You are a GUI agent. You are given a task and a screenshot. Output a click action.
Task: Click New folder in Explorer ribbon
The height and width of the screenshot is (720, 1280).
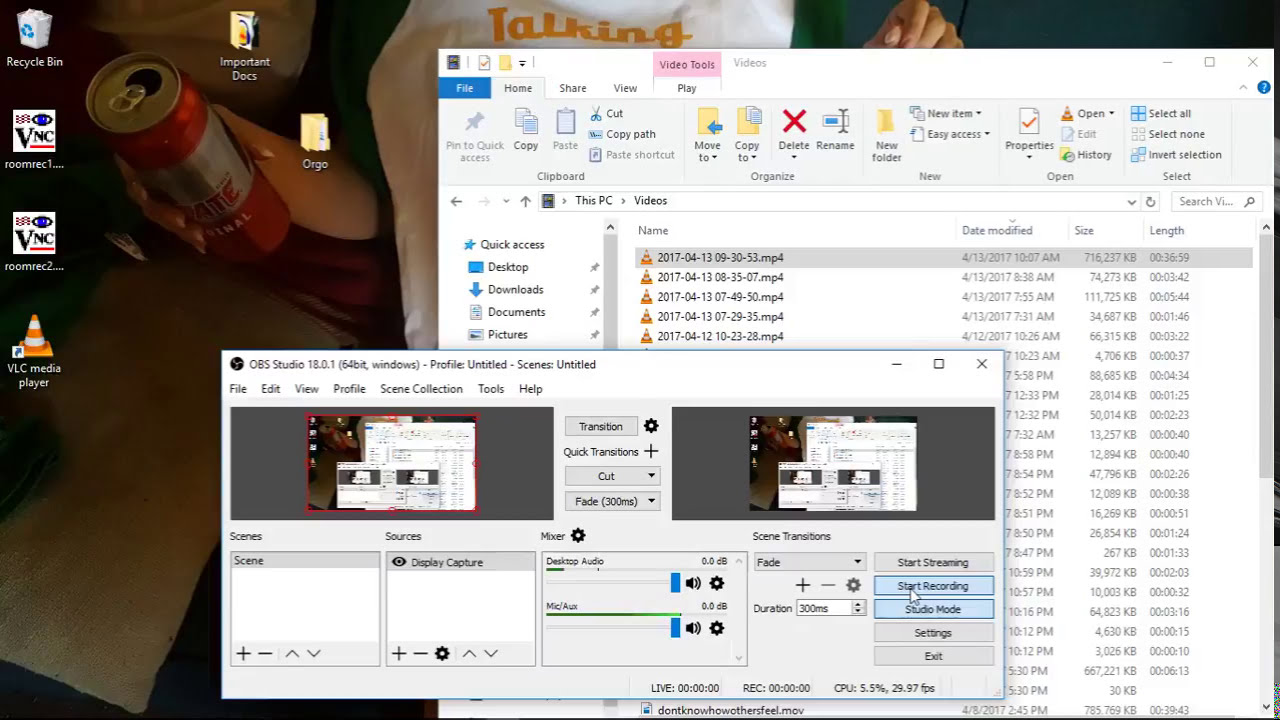[886, 135]
